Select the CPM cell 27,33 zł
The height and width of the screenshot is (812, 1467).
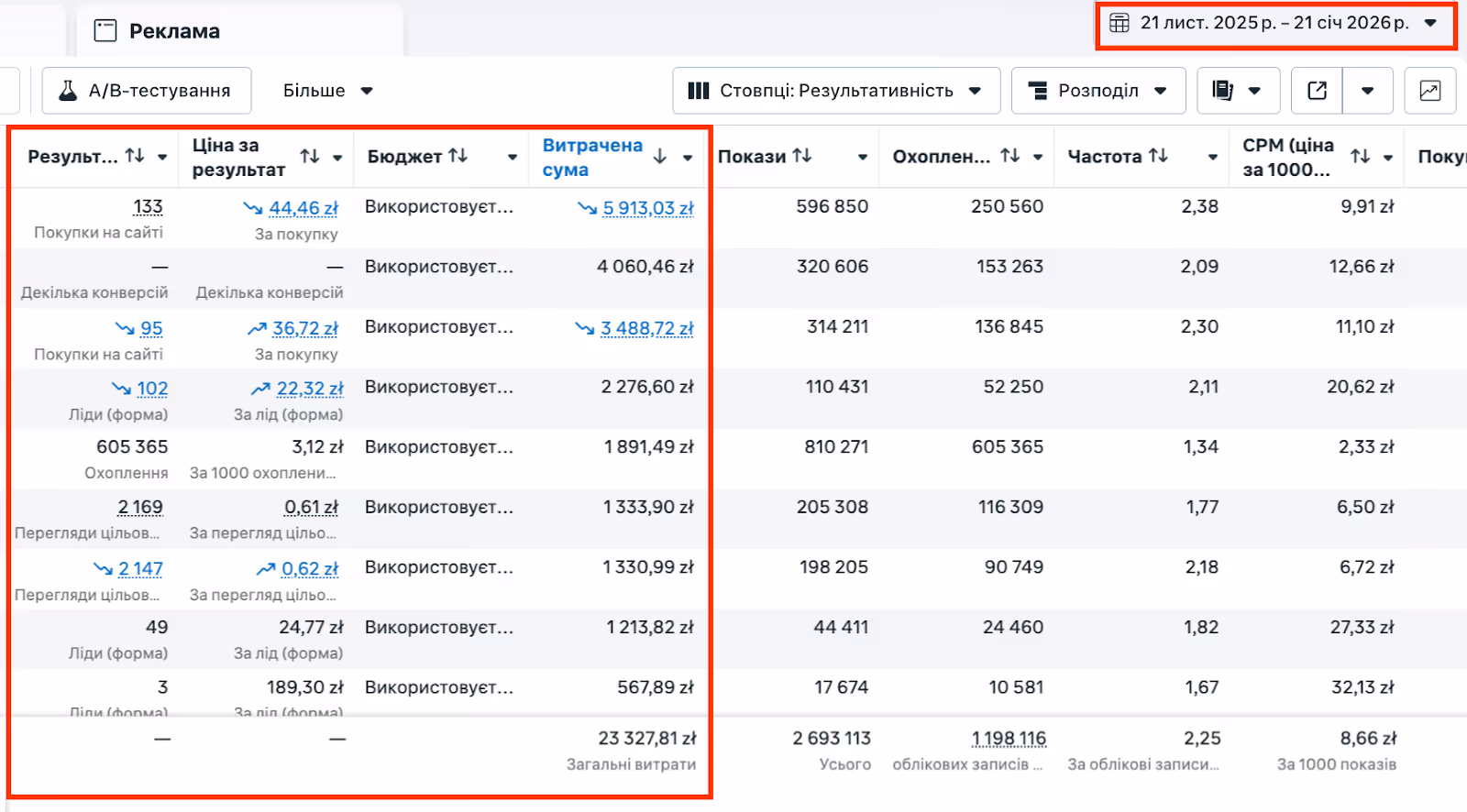(x=1362, y=628)
